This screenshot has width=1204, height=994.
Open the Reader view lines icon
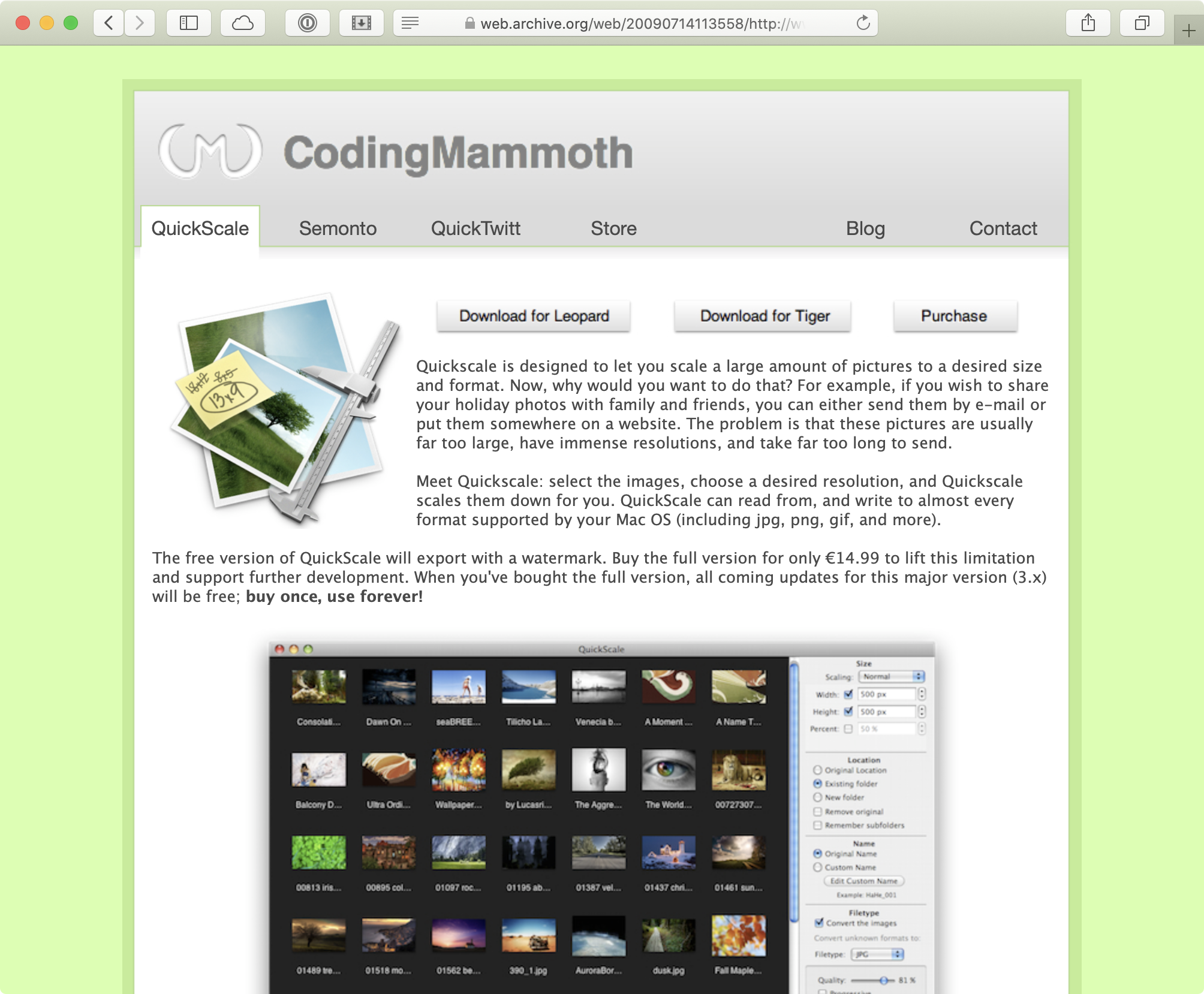(x=410, y=23)
